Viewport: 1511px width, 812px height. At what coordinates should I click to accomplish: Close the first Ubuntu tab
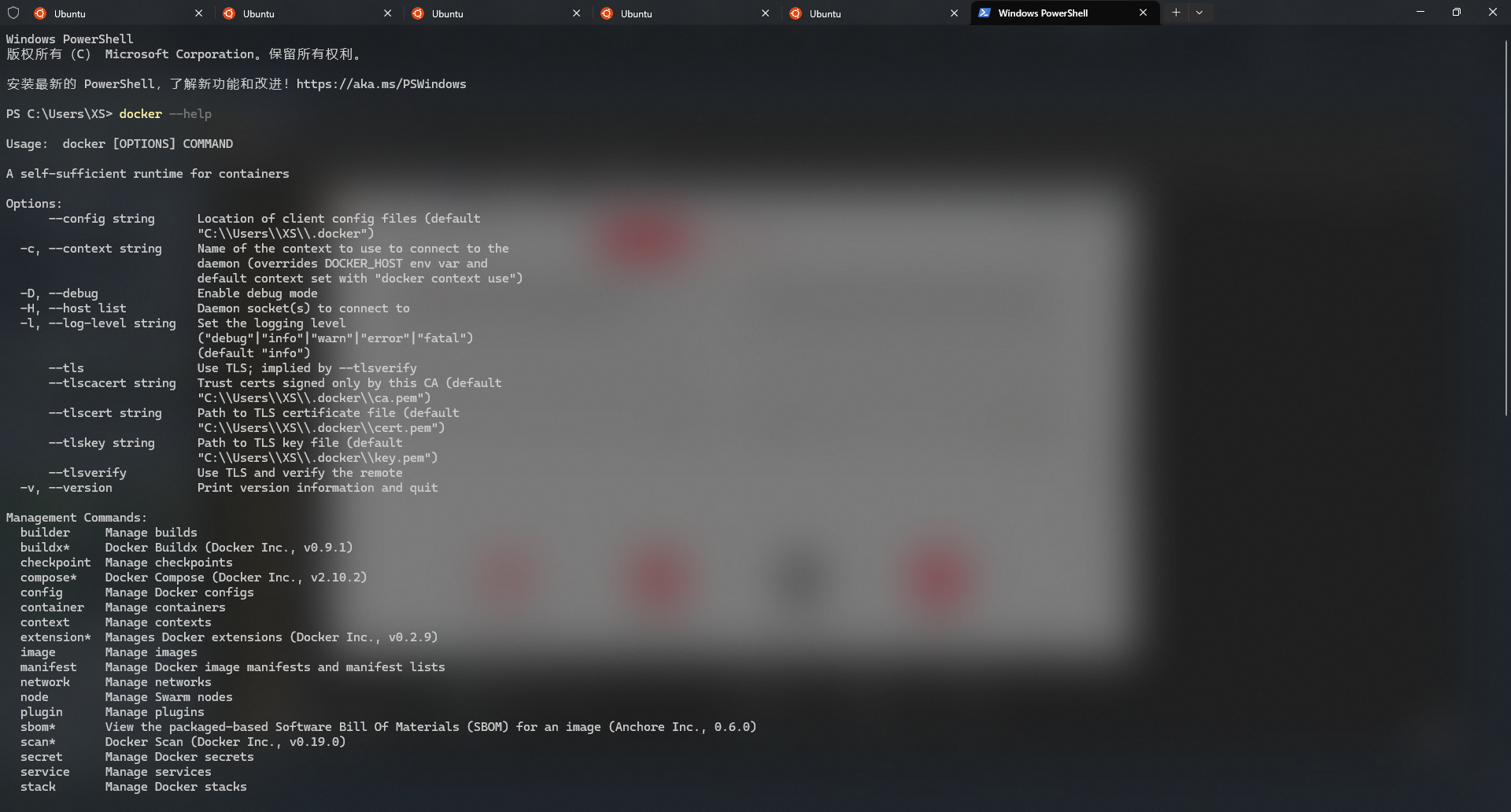coord(198,13)
